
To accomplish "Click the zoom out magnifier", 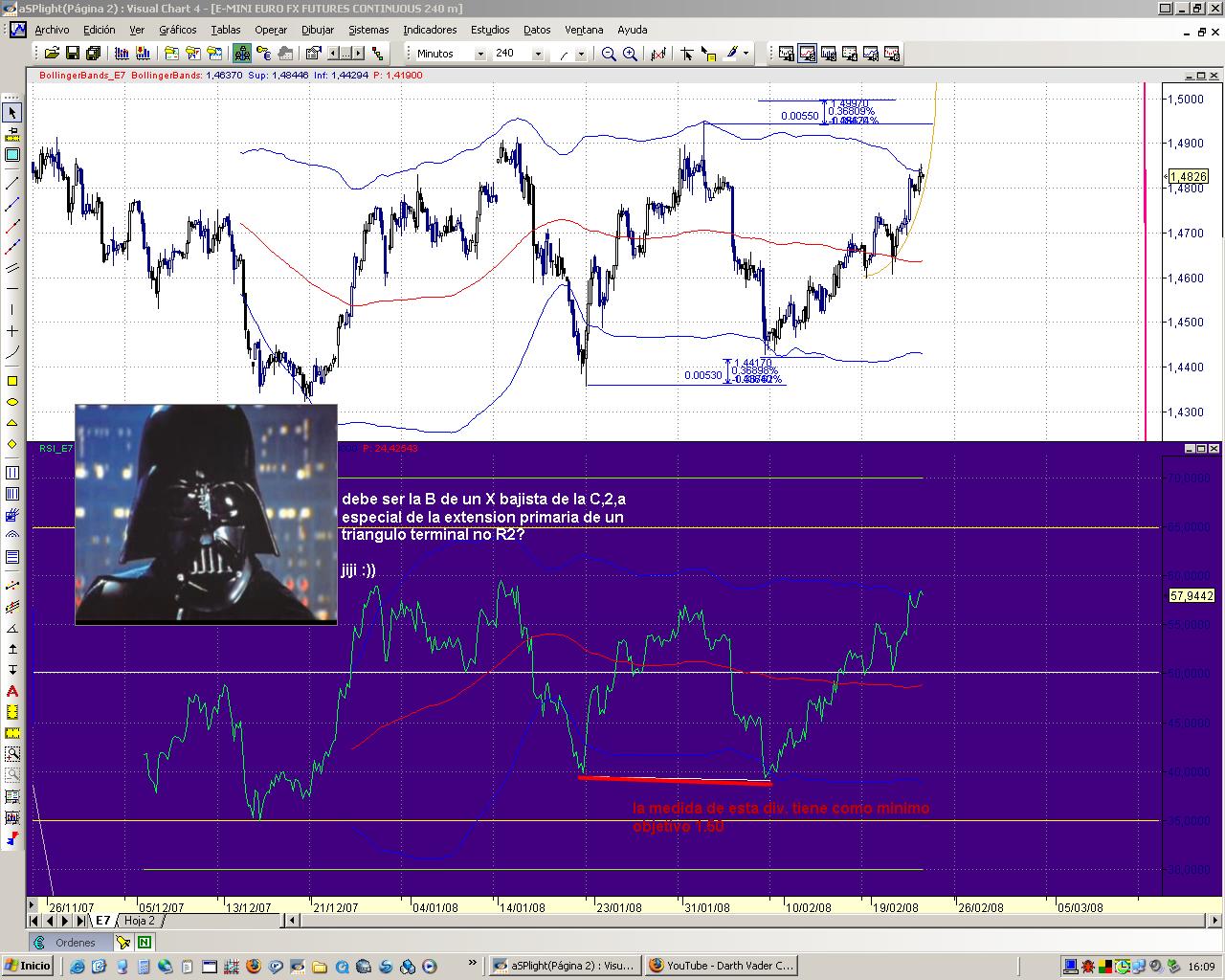I will click(609, 54).
